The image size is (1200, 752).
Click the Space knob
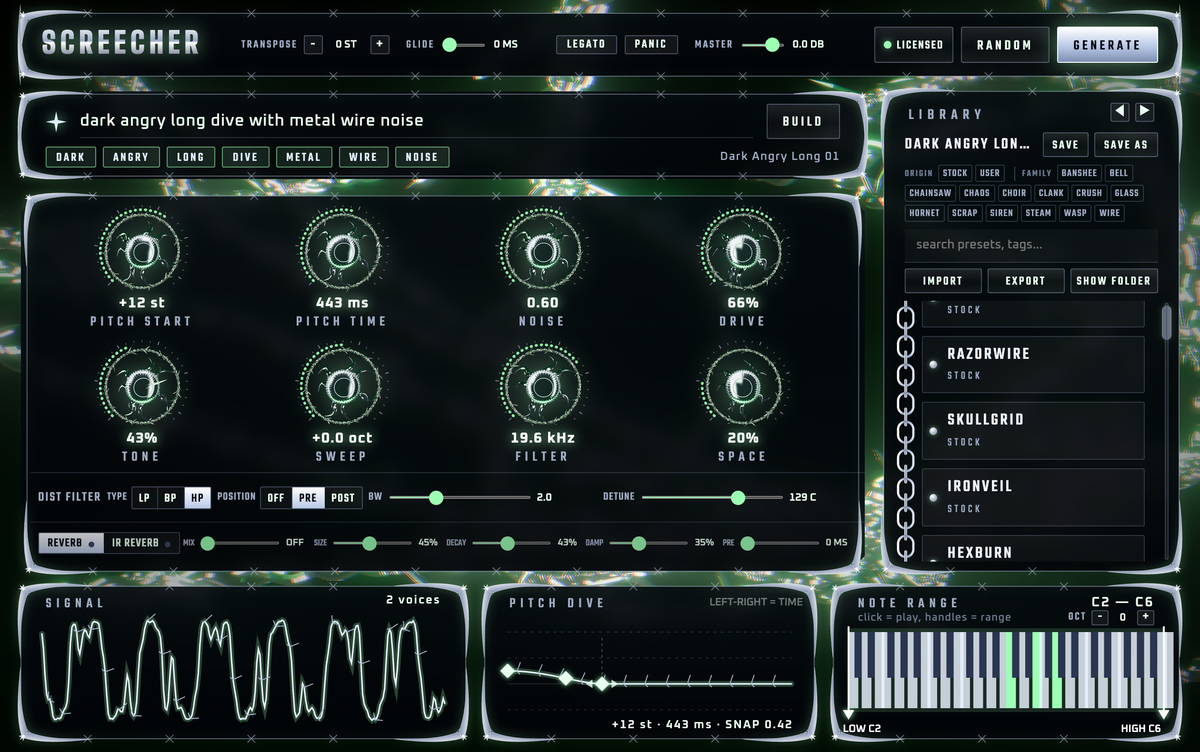[741, 385]
